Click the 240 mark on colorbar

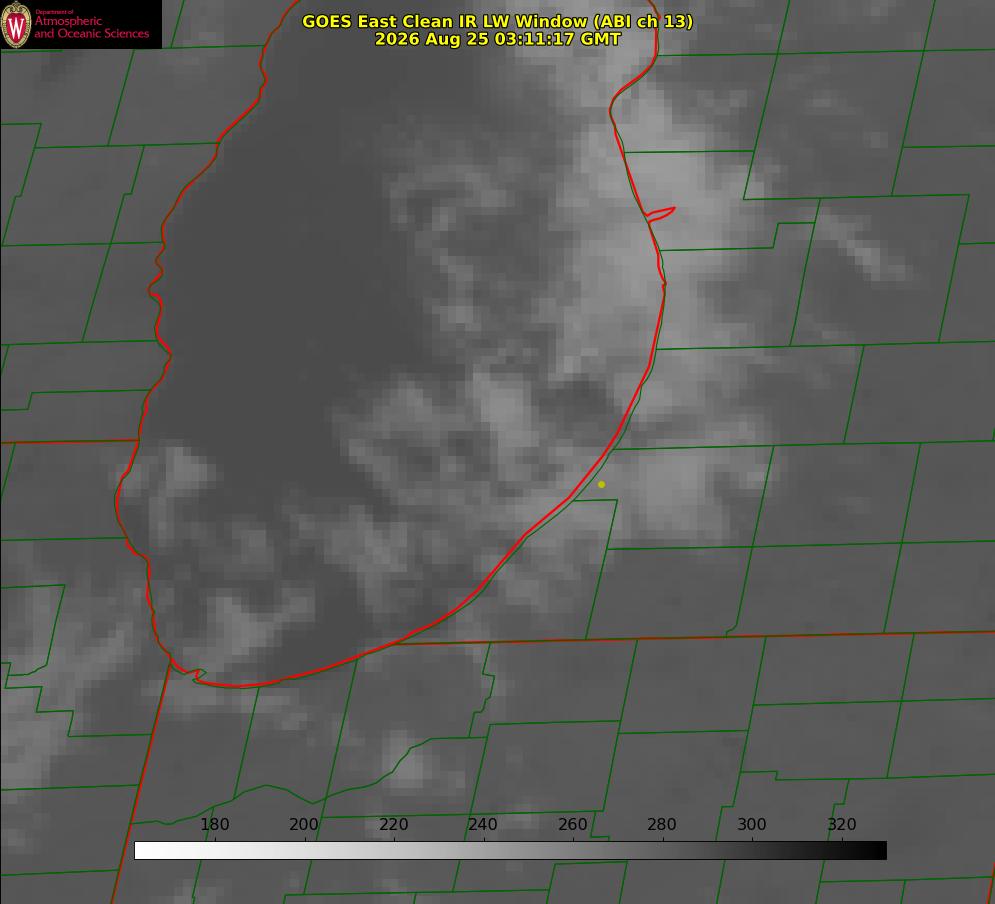[483, 824]
